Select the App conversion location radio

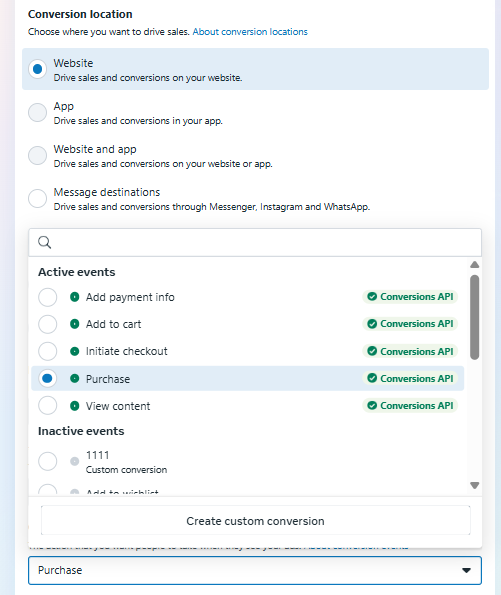click(x=38, y=112)
